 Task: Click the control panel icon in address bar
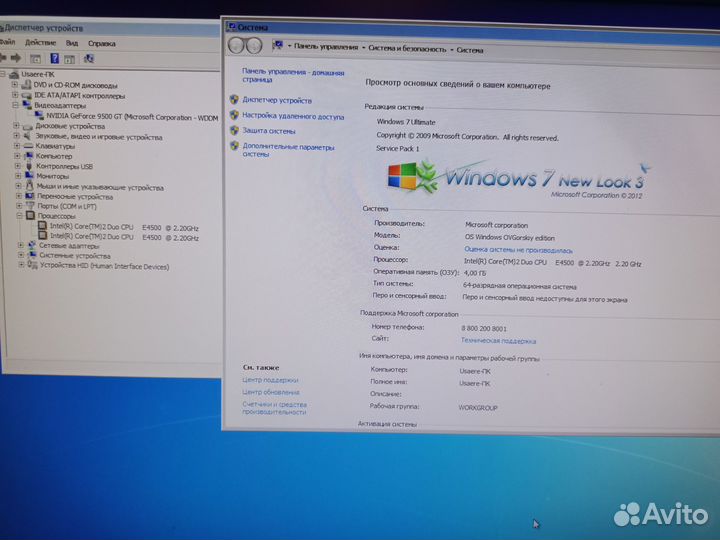coord(277,45)
